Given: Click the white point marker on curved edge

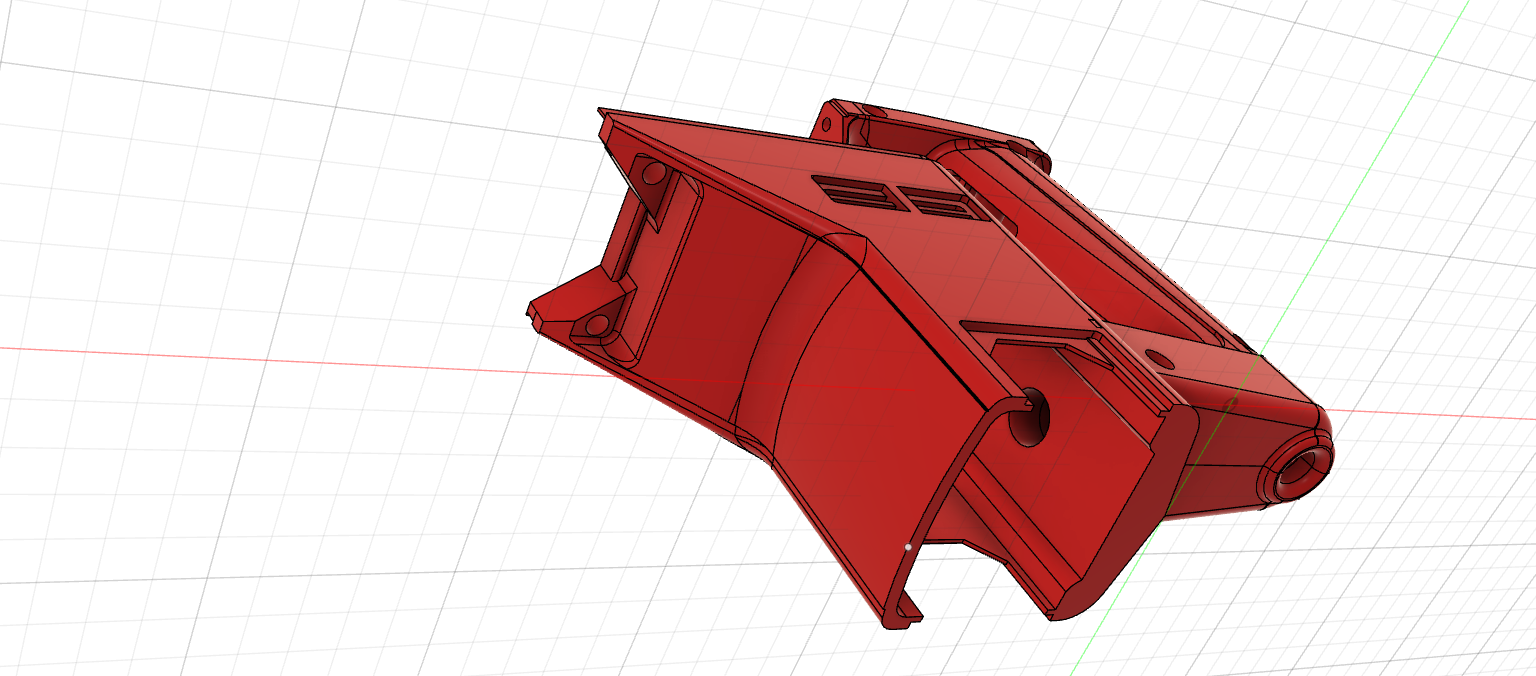Looking at the screenshot, I should tap(907, 547).
